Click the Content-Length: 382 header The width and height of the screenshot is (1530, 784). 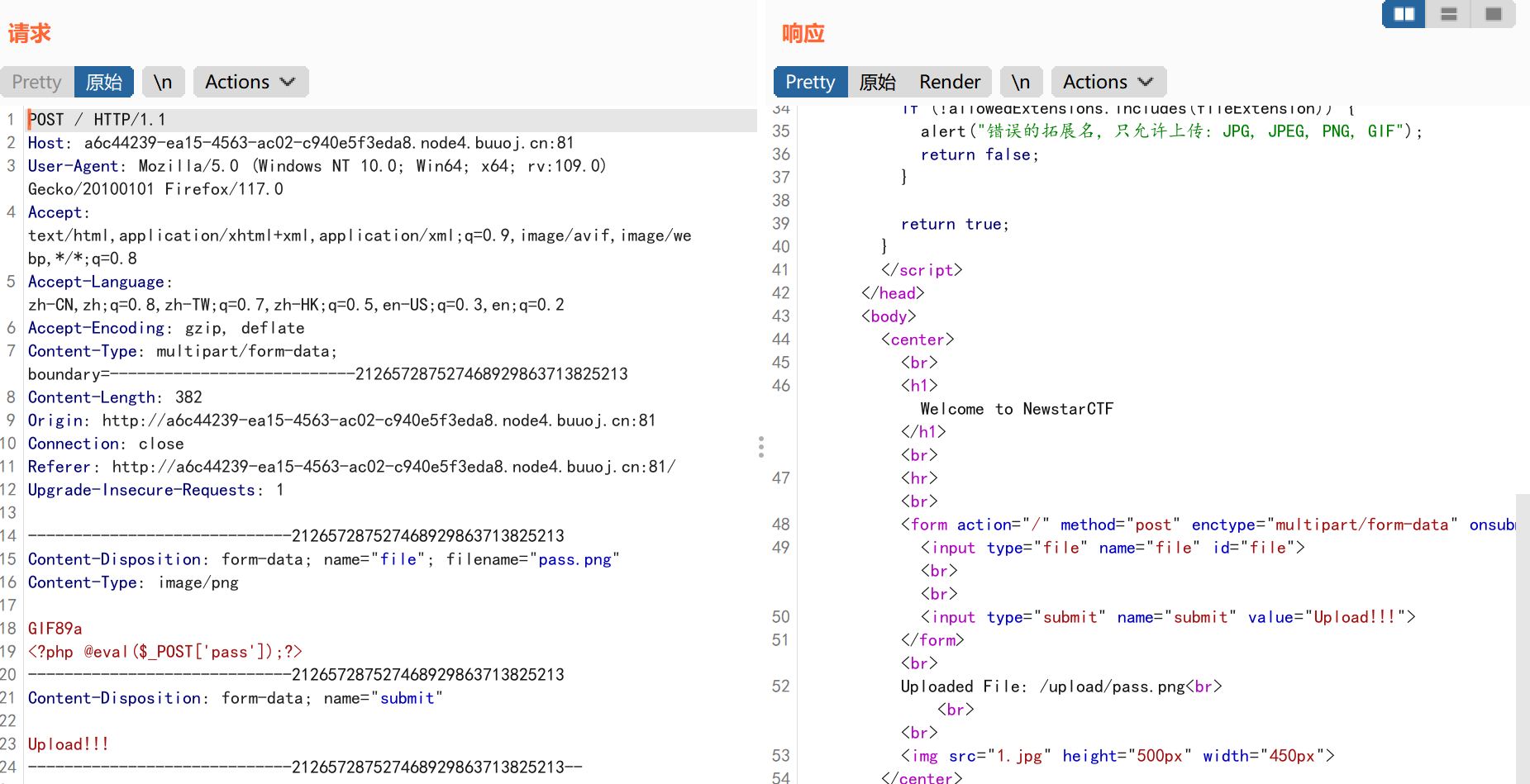click(115, 397)
